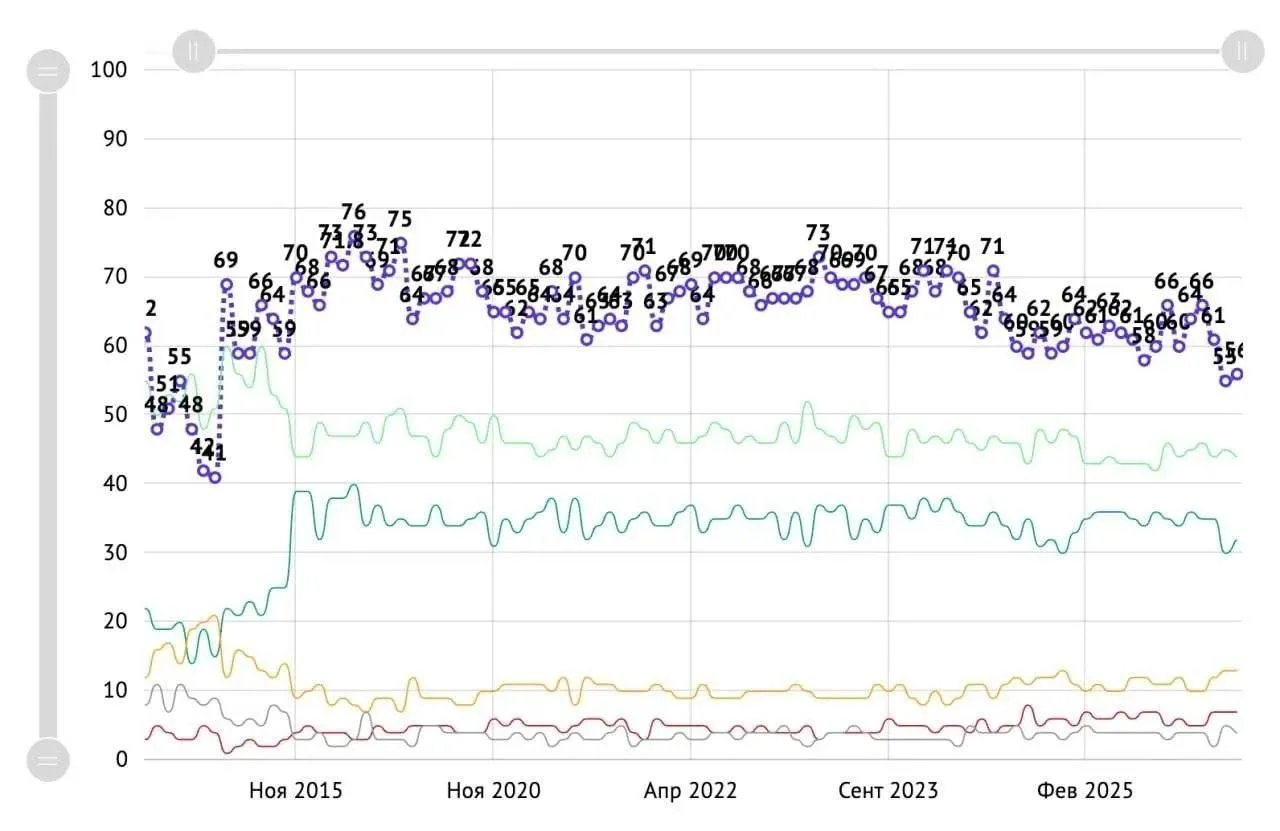Click the top handle of vertical zoom slider
The width and height of the screenshot is (1280, 831).
pos(48,72)
